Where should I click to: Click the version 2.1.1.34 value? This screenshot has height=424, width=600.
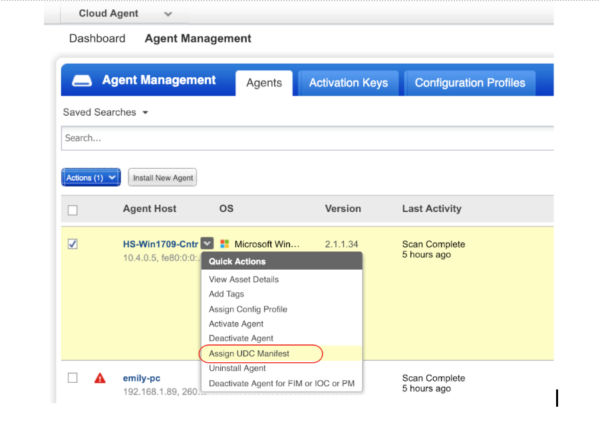341,244
